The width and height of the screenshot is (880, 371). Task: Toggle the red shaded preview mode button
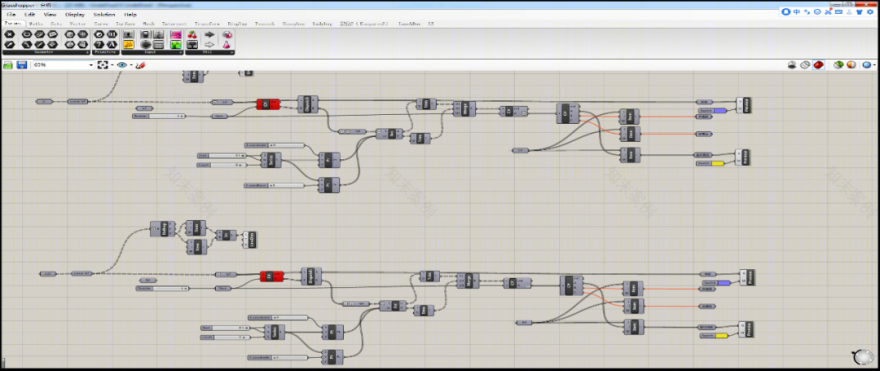click(x=818, y=65)
